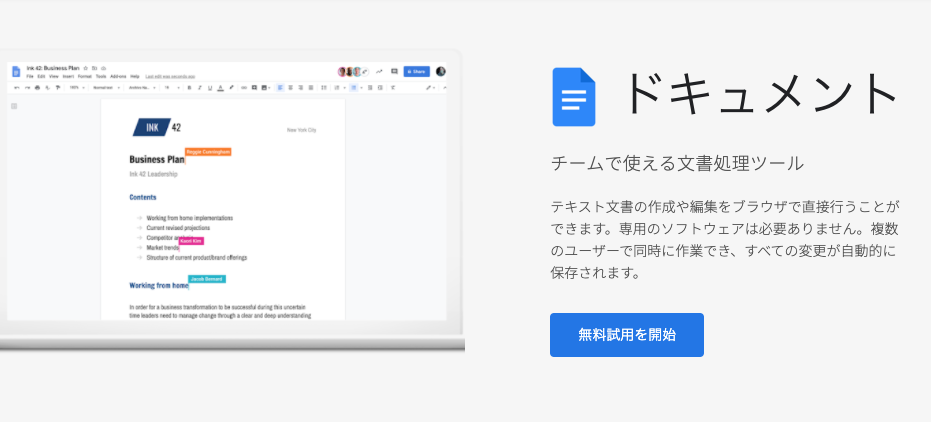931x422 pixels.
Task: Click the 無料試用を開始 button
Action: (626, 335)
